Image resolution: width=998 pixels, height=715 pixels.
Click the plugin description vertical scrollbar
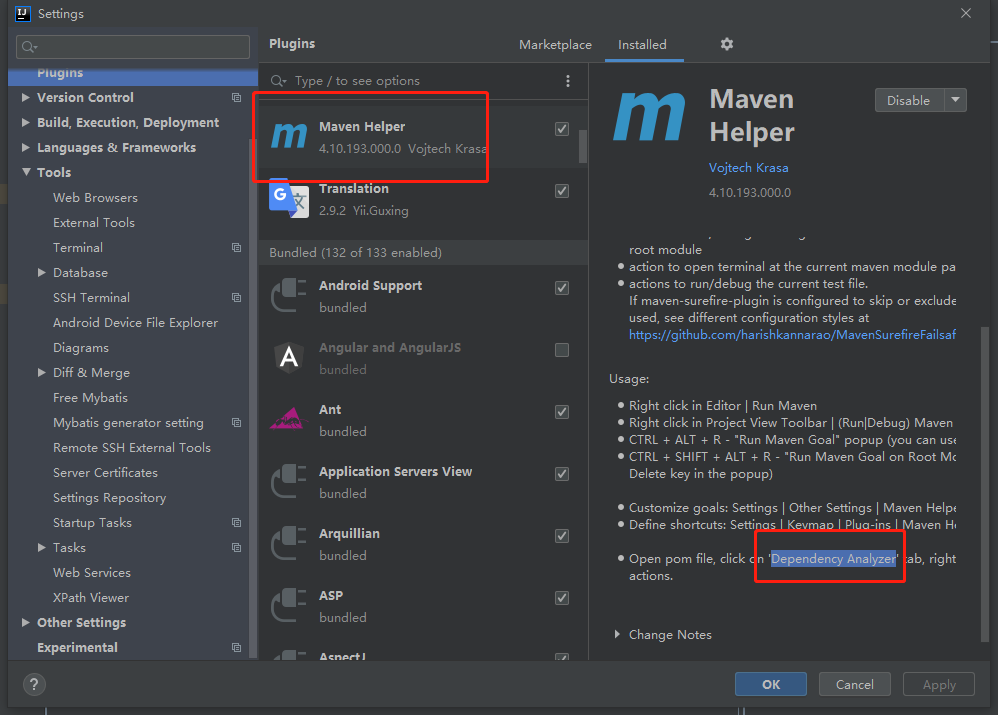pos(985,484)
